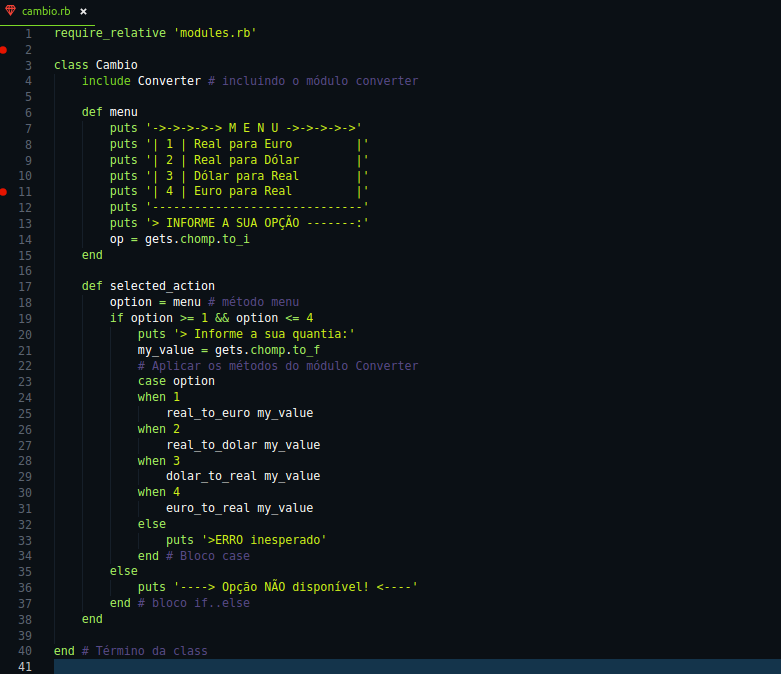Click 'euro_to_real my_value' call
The image size is (781, 674).
[240, 508]
